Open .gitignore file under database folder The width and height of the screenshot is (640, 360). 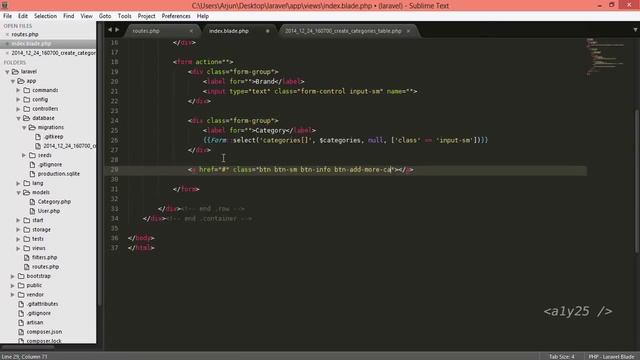click(x=50, y=164)
